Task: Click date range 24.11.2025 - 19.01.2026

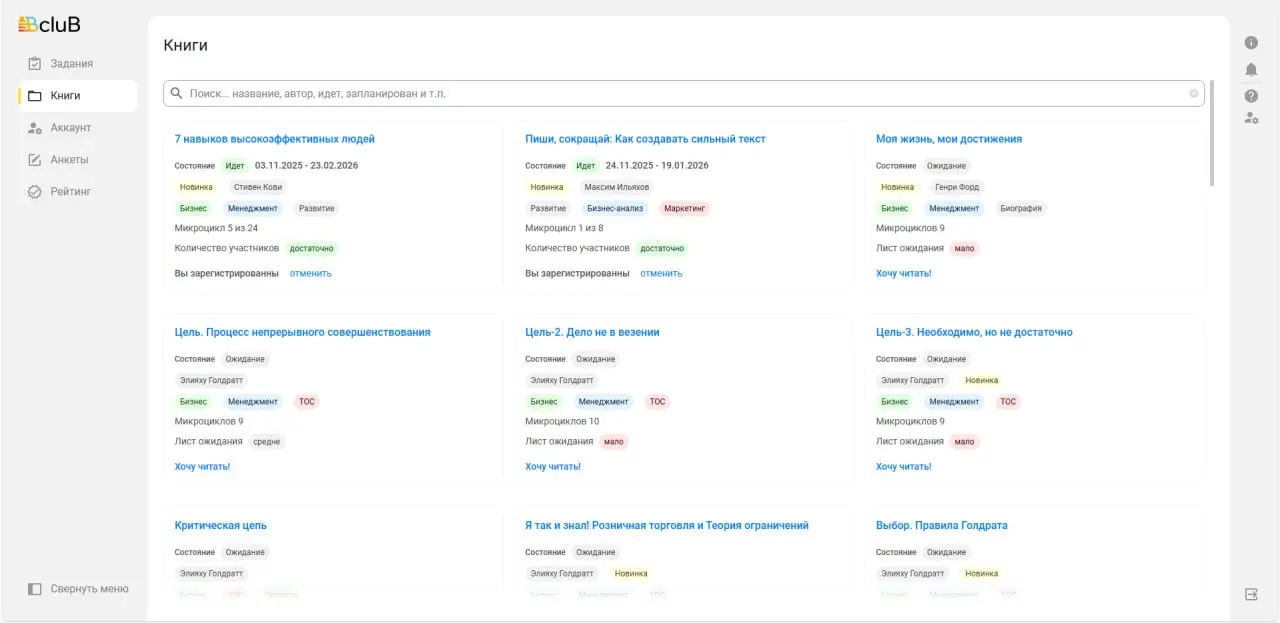Action: (x=657, y=166)
